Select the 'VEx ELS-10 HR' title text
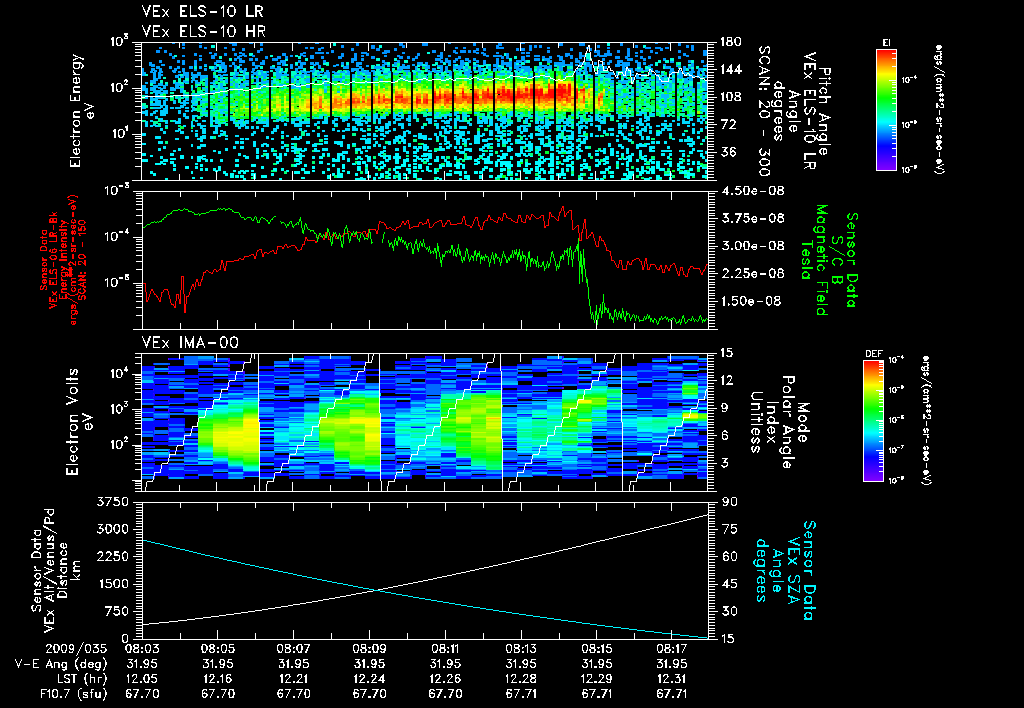 click(203, 31)
